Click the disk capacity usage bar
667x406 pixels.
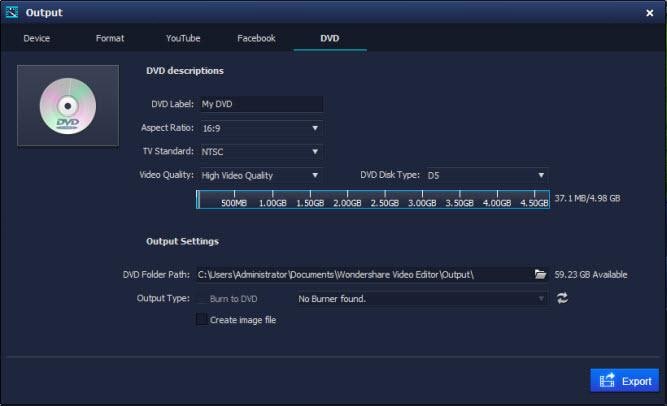click(373, 199)
